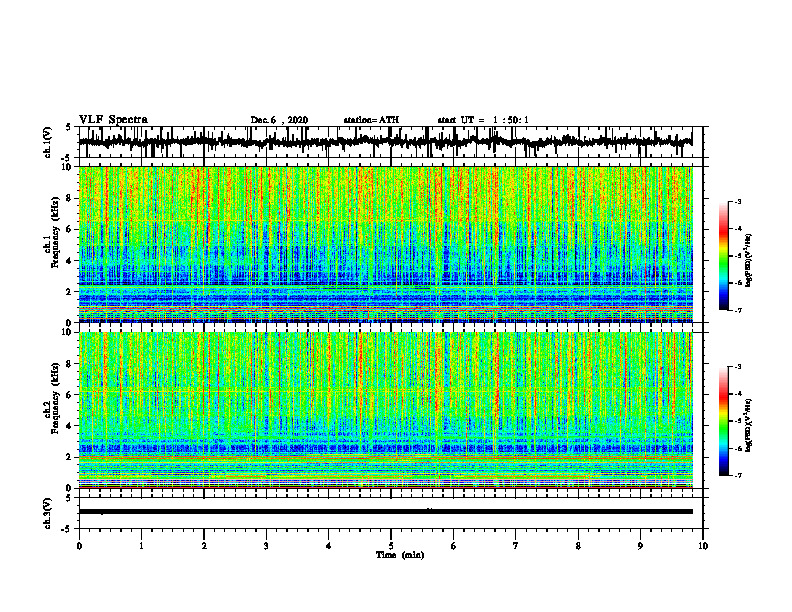Click time axis tick label "7"
The image size is (792, 612).
click(516, 546)
